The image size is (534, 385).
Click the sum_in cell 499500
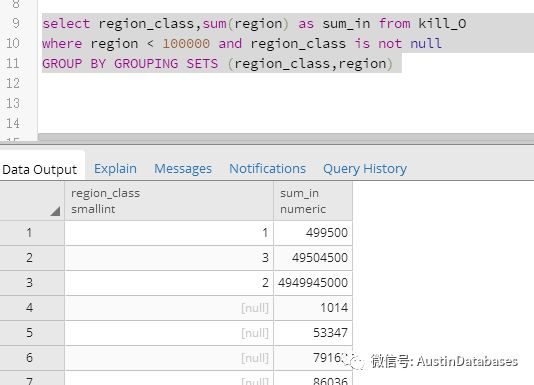[313, 233]
